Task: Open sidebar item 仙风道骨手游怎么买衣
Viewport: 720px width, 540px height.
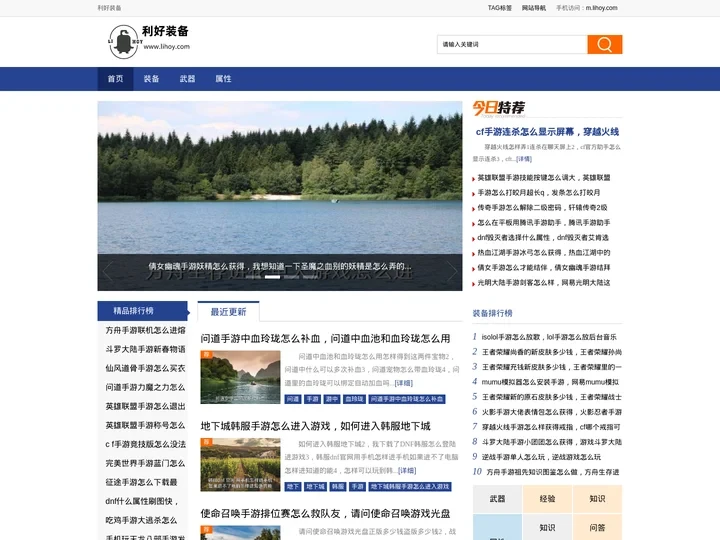Action: [145, 368]
